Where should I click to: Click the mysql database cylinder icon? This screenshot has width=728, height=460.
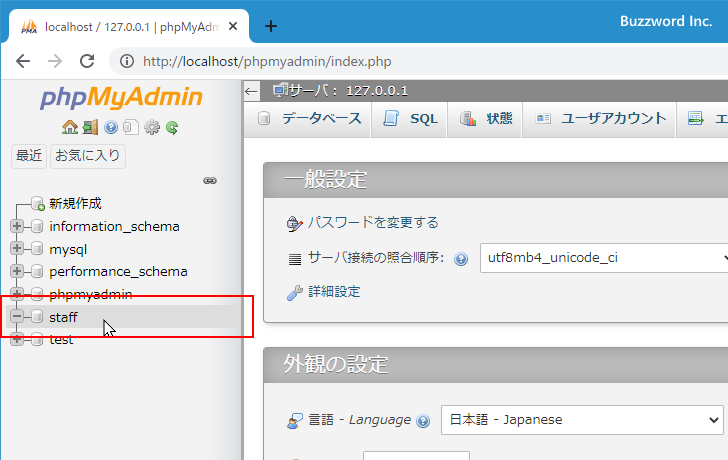coord(37,249)
